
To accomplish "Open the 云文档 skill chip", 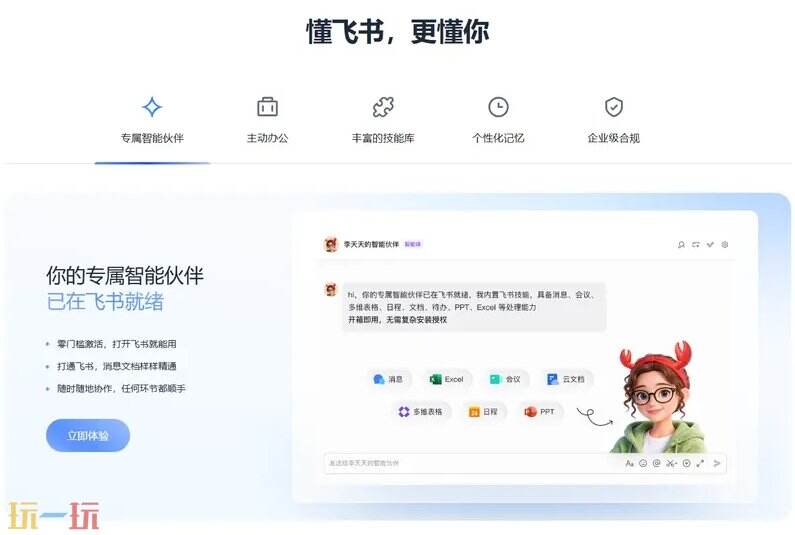I will click(x=566, y=379).
